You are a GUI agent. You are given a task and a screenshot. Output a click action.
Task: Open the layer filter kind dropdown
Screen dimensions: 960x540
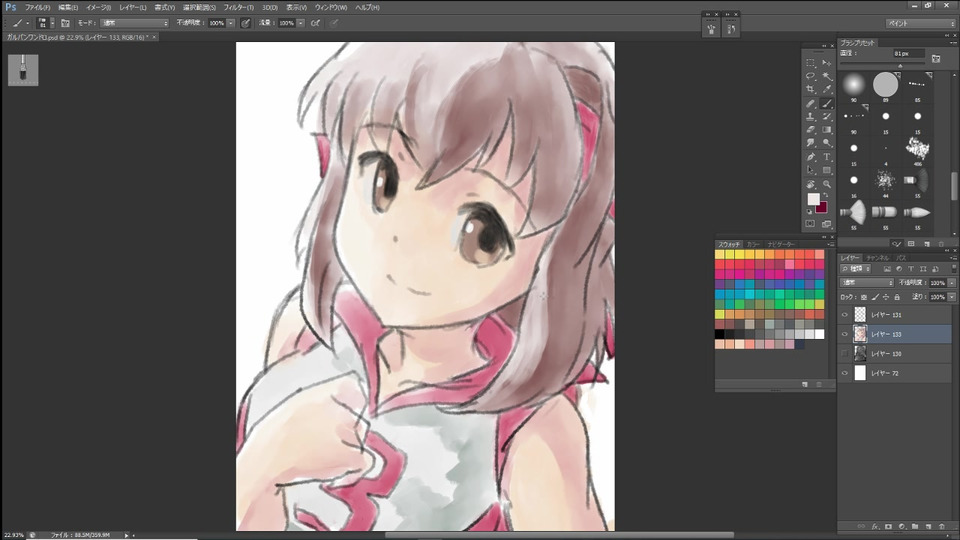856,269
